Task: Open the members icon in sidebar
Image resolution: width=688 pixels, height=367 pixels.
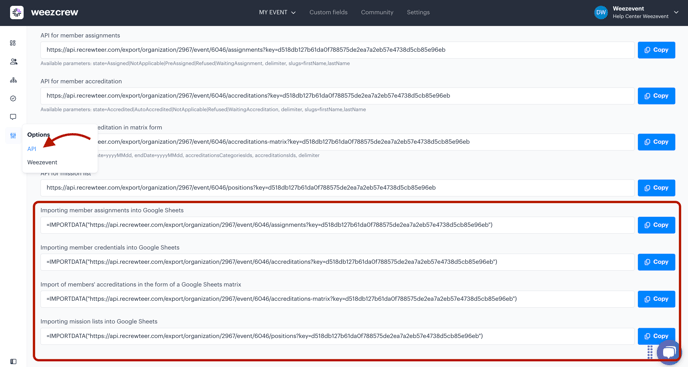Action: (13, 61)
